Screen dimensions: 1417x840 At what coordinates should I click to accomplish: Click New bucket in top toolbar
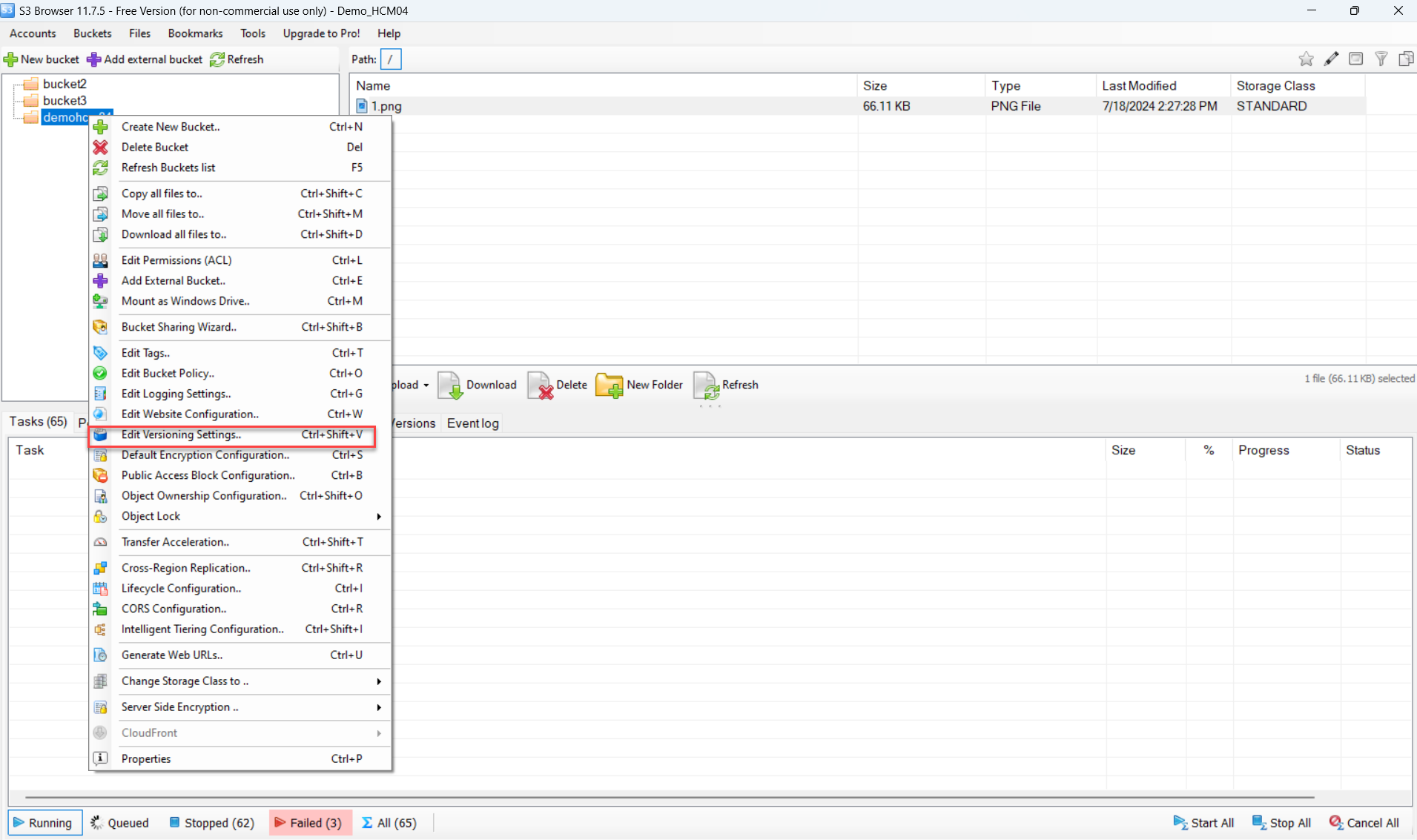click(42, 59)
